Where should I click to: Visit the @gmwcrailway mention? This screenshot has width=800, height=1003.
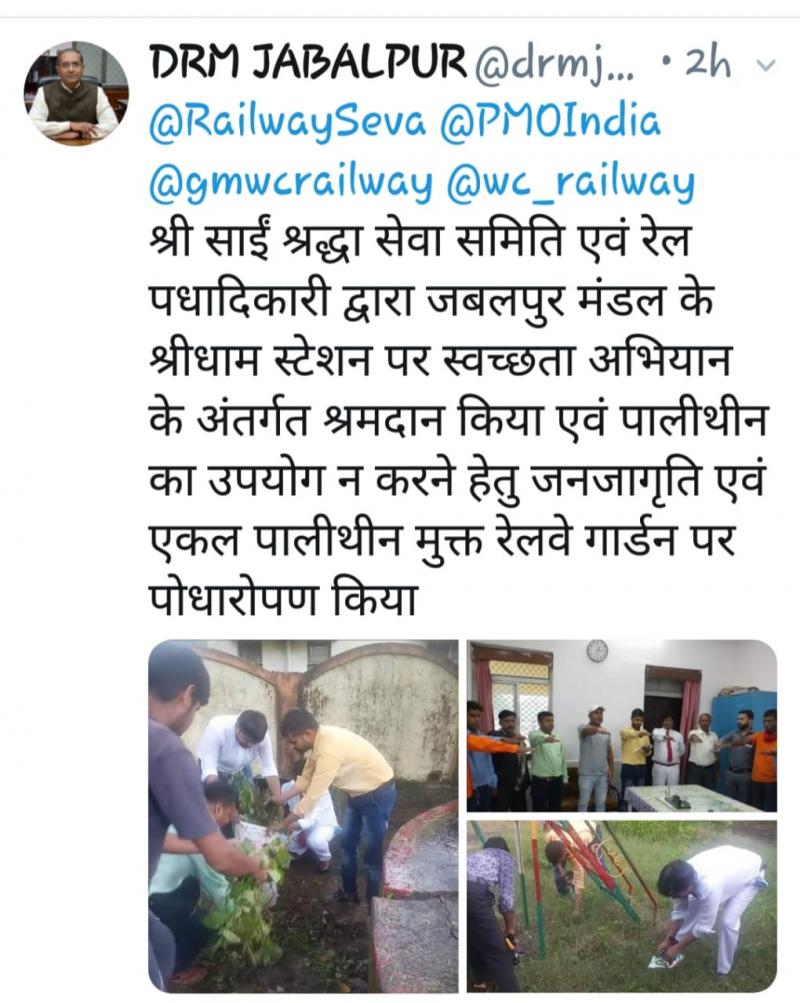[291, 184]
